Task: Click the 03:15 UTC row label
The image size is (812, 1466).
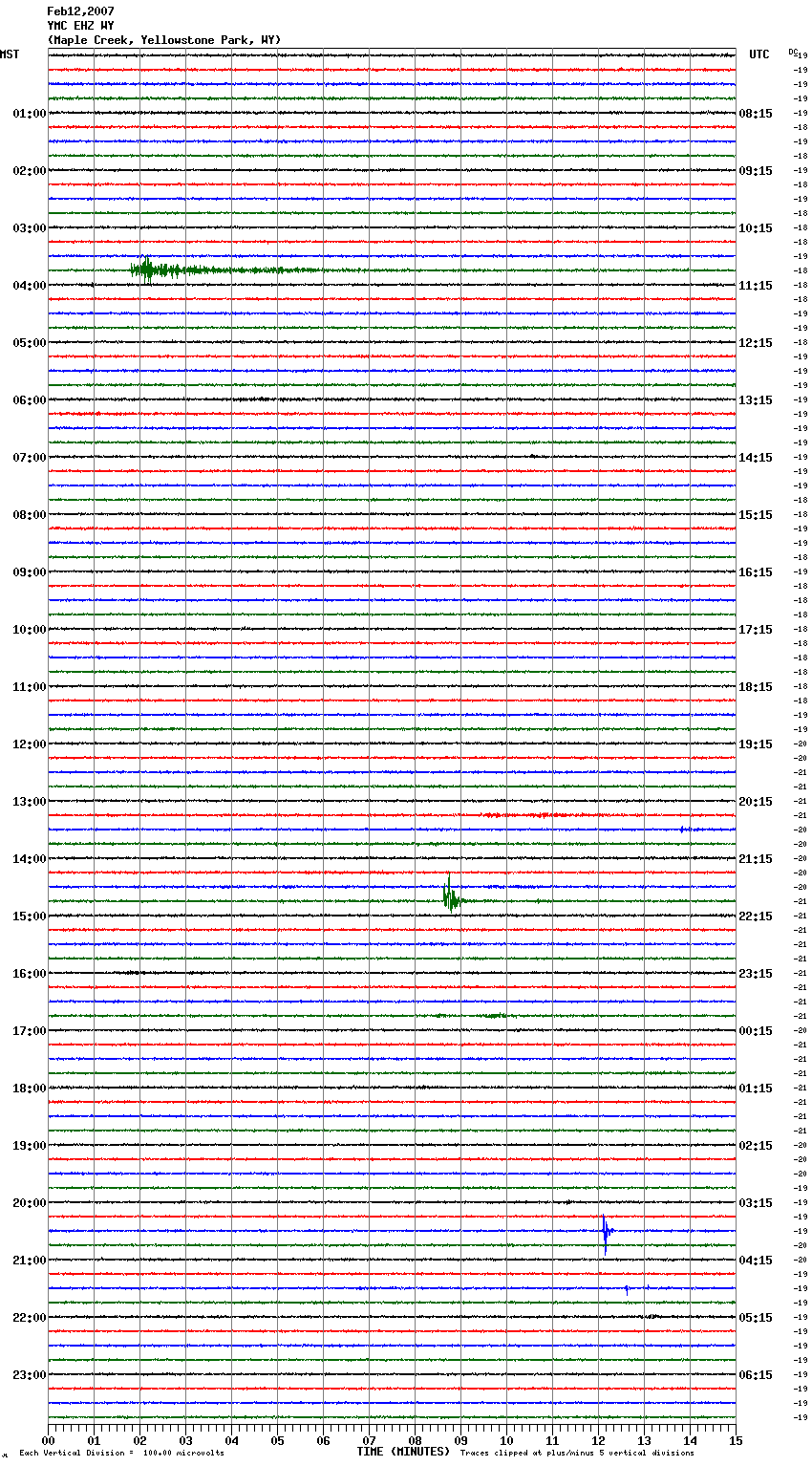Action: point(756,1203)
